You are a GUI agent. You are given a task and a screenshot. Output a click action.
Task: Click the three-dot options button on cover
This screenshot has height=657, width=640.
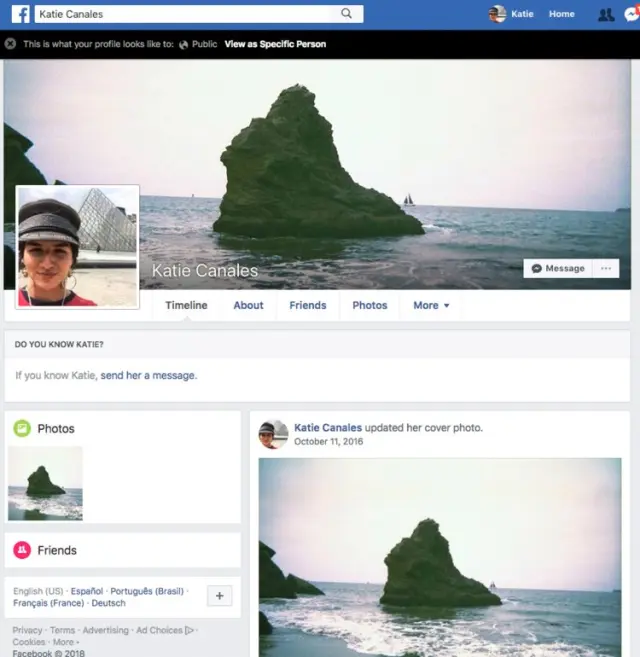tap(605, 268)
